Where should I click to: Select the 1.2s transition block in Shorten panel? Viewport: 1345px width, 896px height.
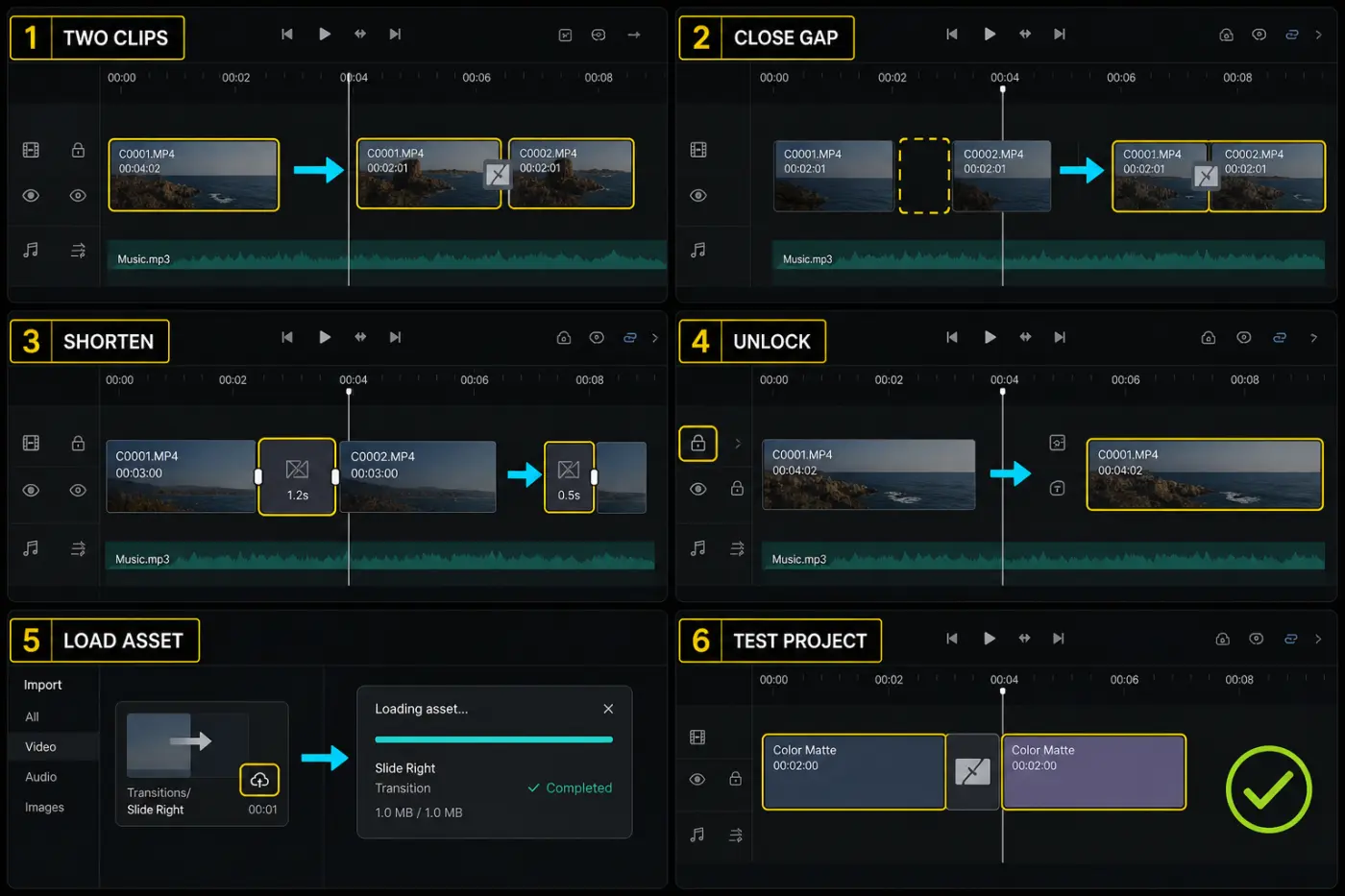coord(297,476)
